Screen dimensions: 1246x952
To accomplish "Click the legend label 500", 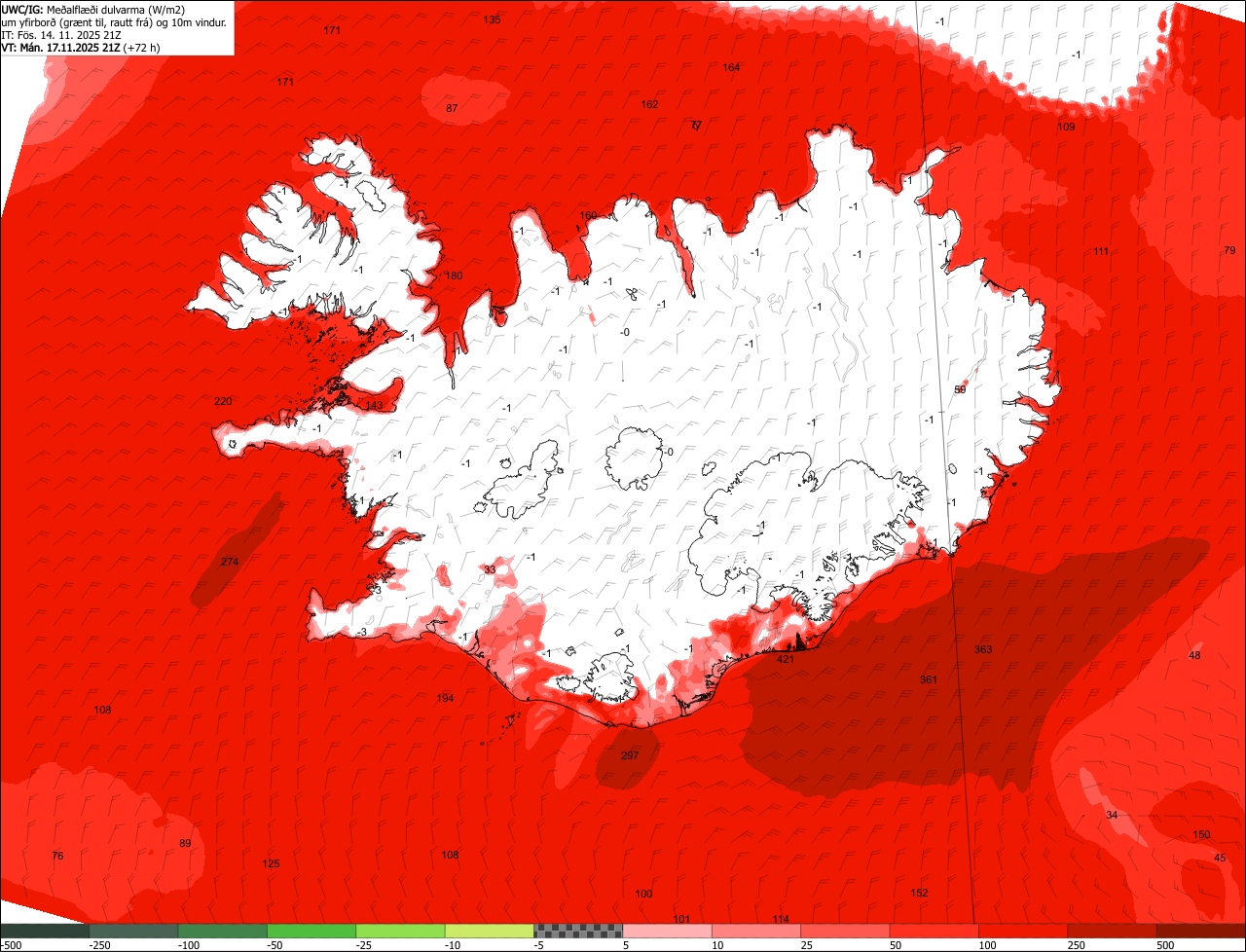I will click(x=1165, y=945).
